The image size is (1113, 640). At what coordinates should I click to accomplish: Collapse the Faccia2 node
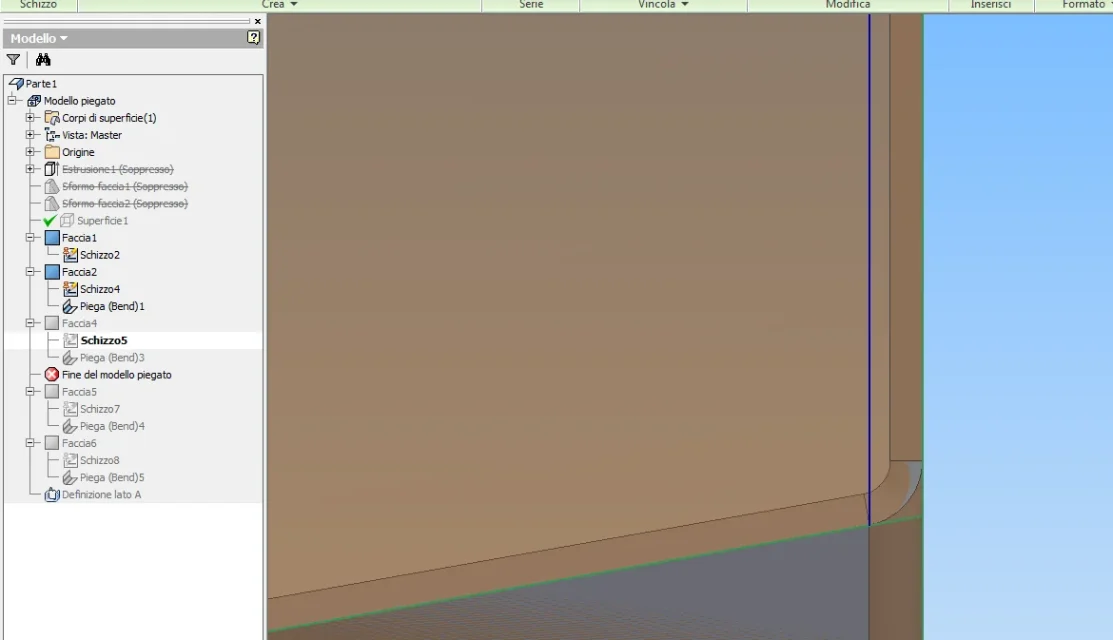(x=30, y=272)
